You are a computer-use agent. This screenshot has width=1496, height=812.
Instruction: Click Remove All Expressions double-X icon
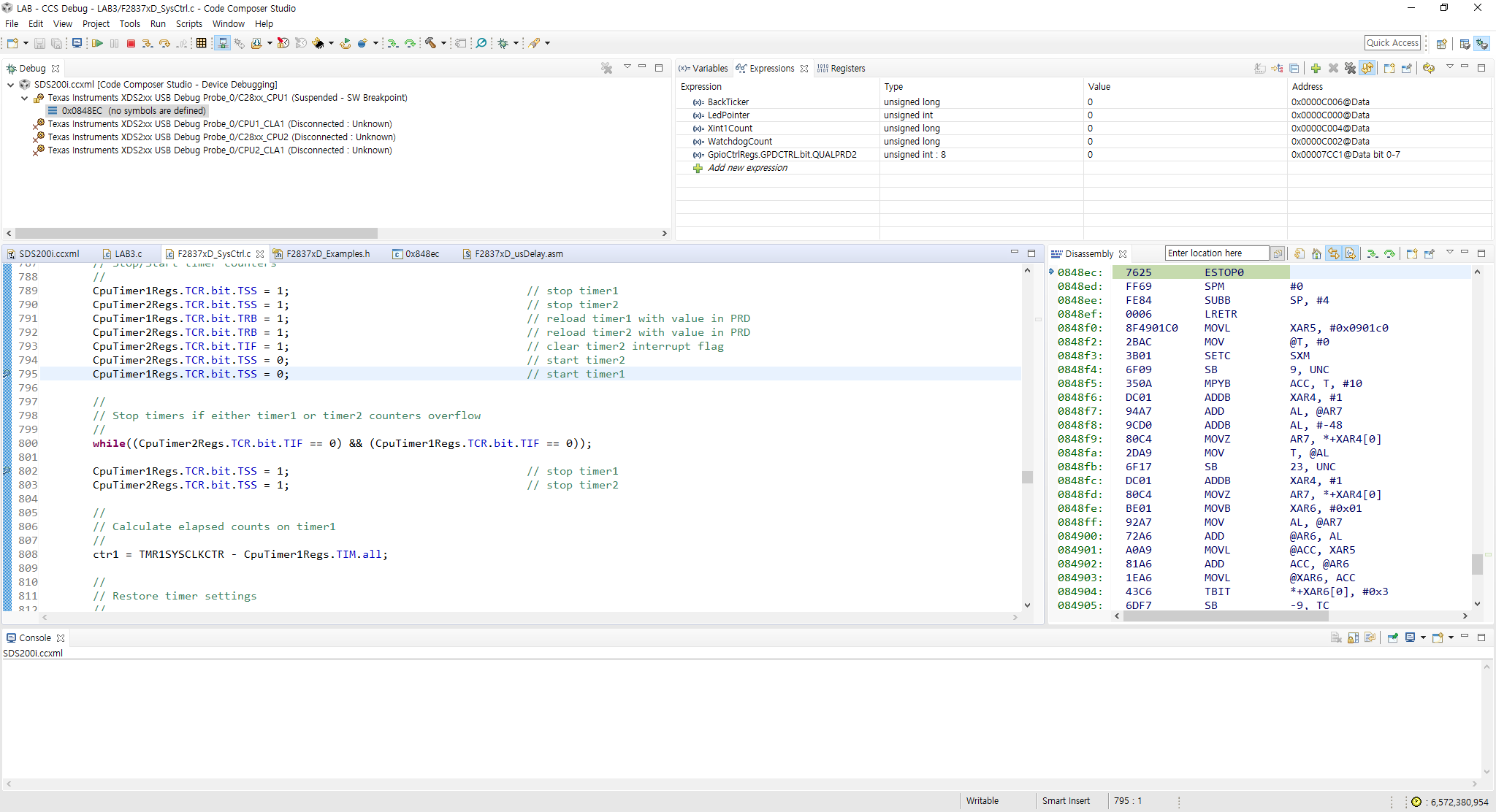[x=1350, y=69]
